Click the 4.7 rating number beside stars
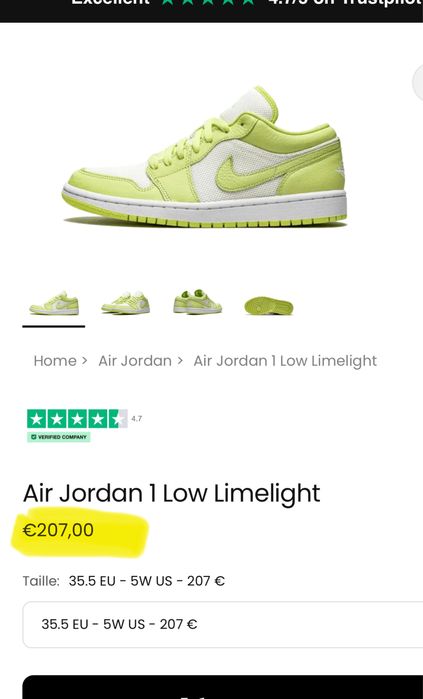 tap(137, 419)
